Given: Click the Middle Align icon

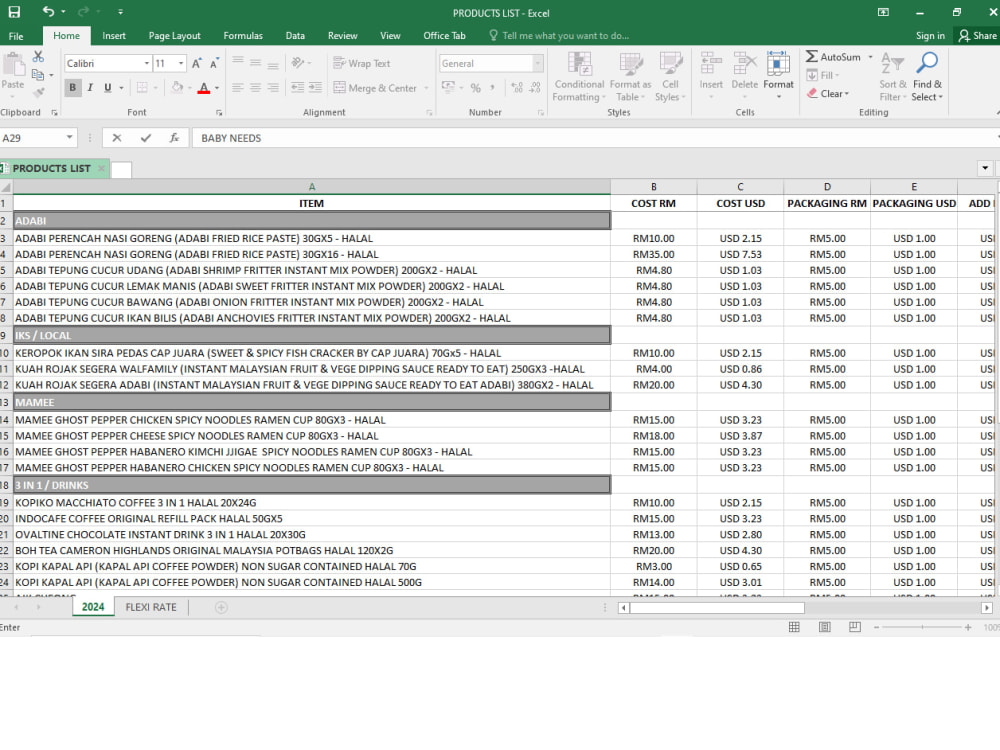Looking at the screenshot, I should coord(255,62).
